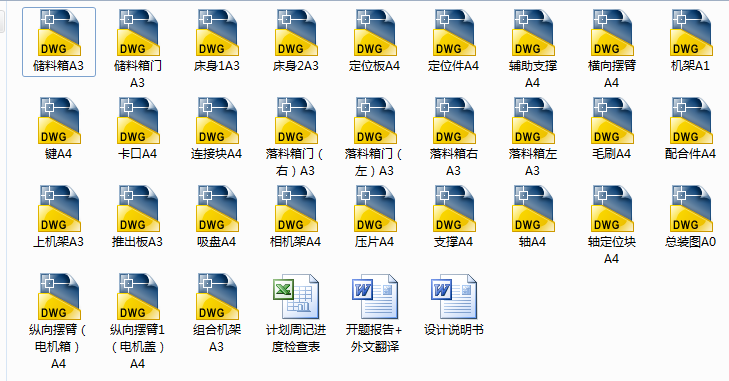The image size is (729, 381).
Task: Select the 开题报告+外文翻译 Word document icon
Action: 375,296
